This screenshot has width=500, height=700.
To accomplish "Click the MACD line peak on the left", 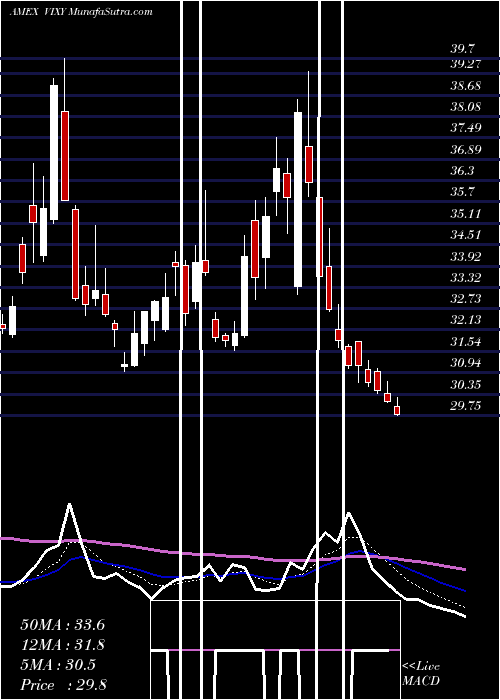I will click(x=70, y=504).
